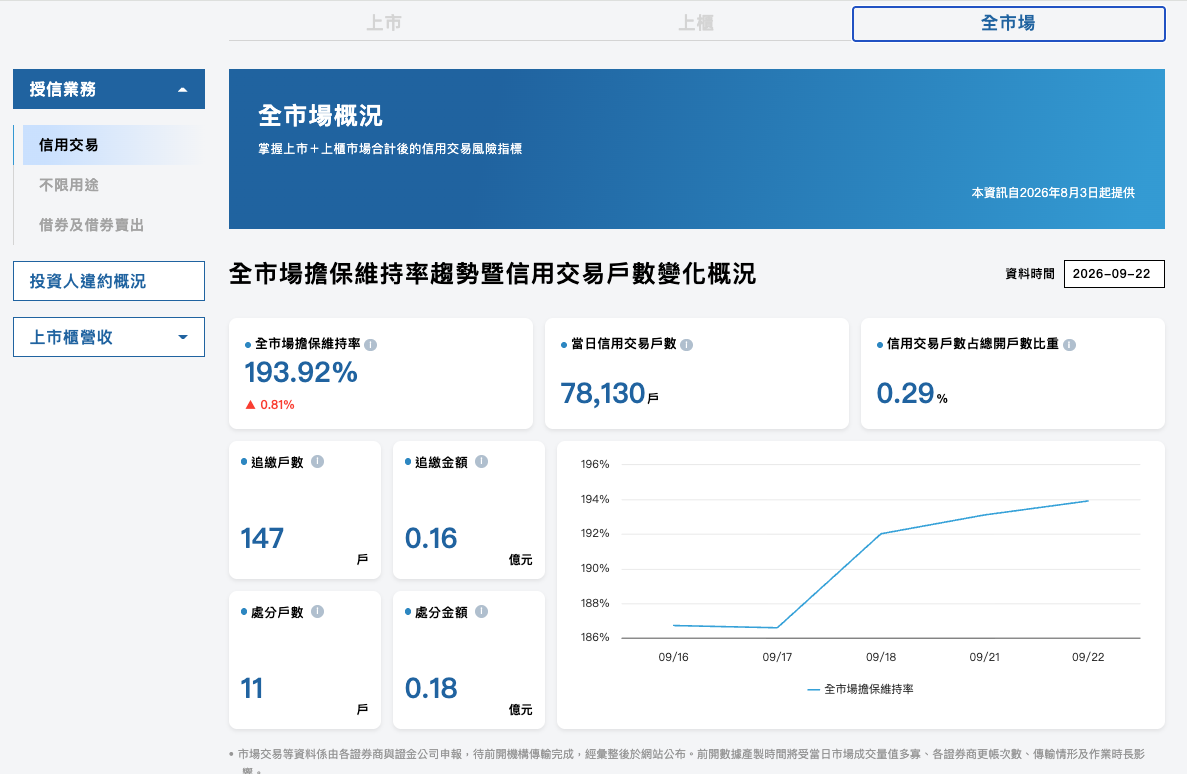This screenshot has width=1187, height=774.
Task: Show info icon next to 處分戶數
Action: tap(318, 611)
